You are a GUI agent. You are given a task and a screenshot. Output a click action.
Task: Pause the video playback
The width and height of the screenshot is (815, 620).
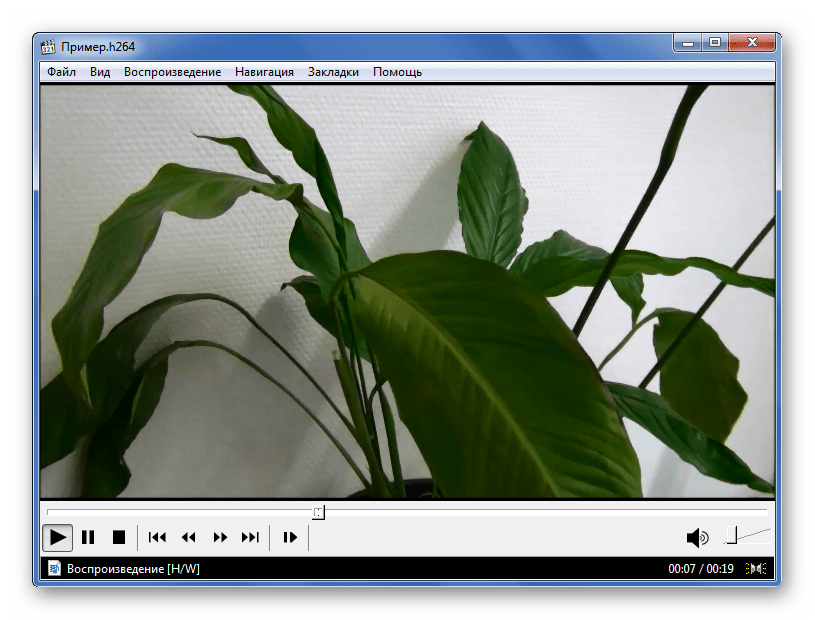click(88, 537)
